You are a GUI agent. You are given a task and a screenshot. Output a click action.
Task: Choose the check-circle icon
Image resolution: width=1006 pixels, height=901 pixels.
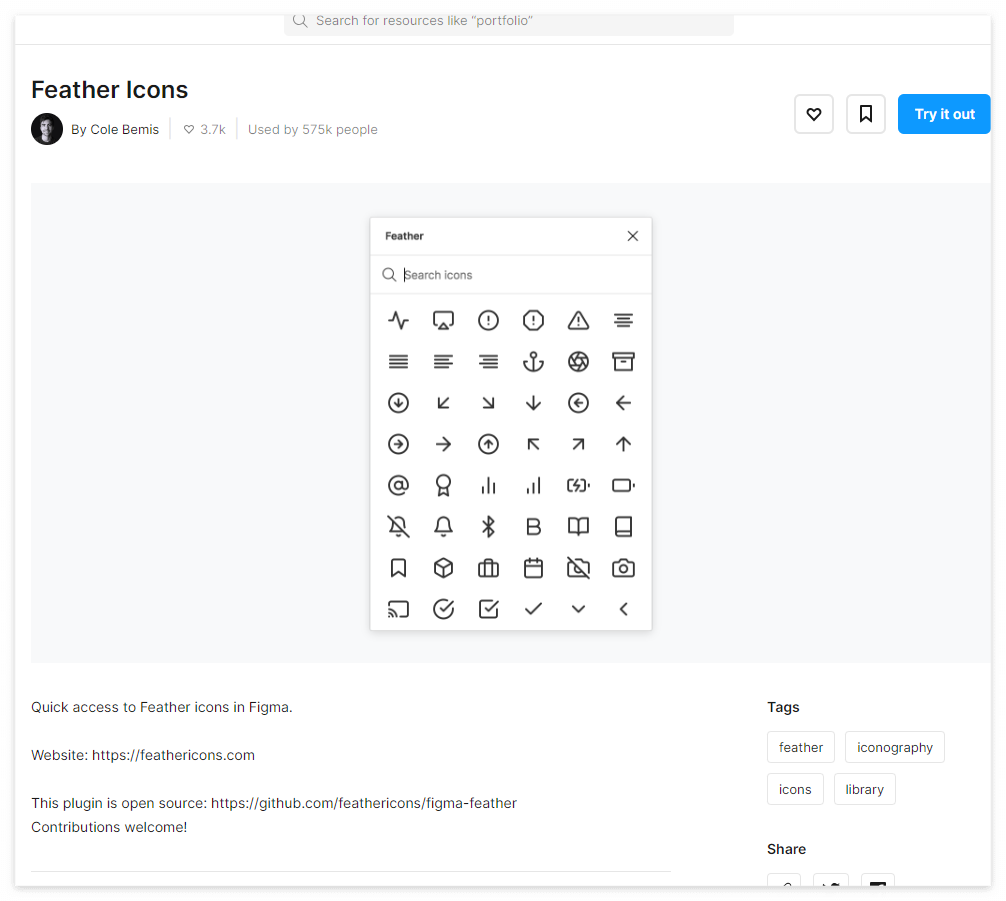point(443,609)
